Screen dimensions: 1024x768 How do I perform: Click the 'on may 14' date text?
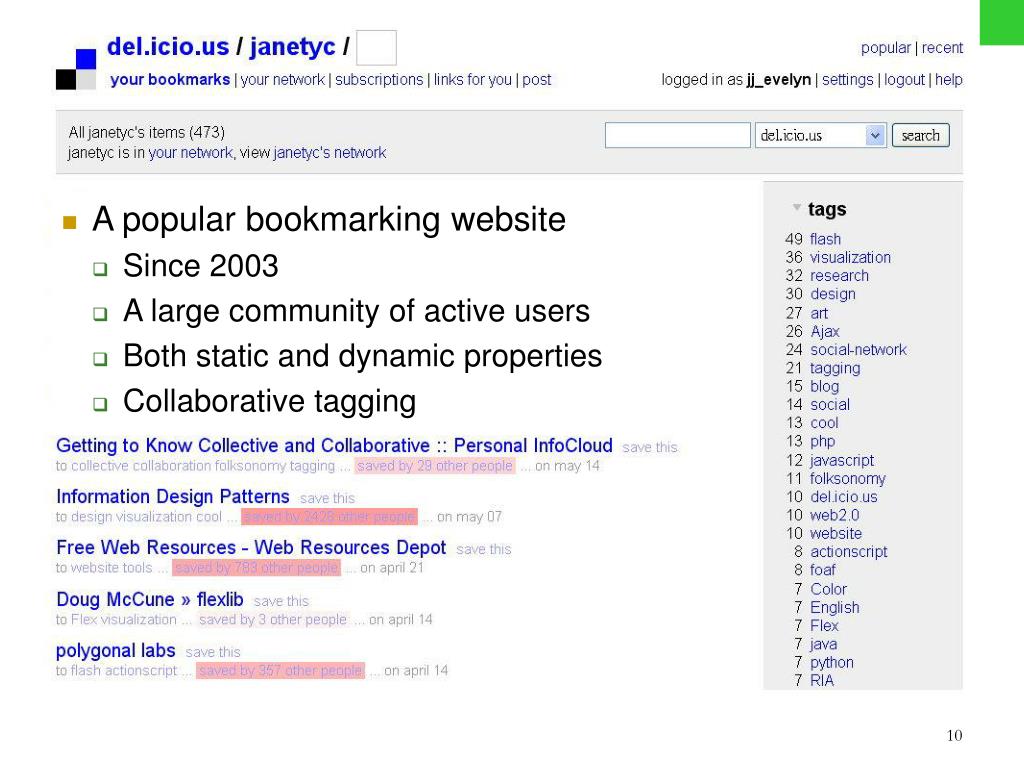[567, 466]
